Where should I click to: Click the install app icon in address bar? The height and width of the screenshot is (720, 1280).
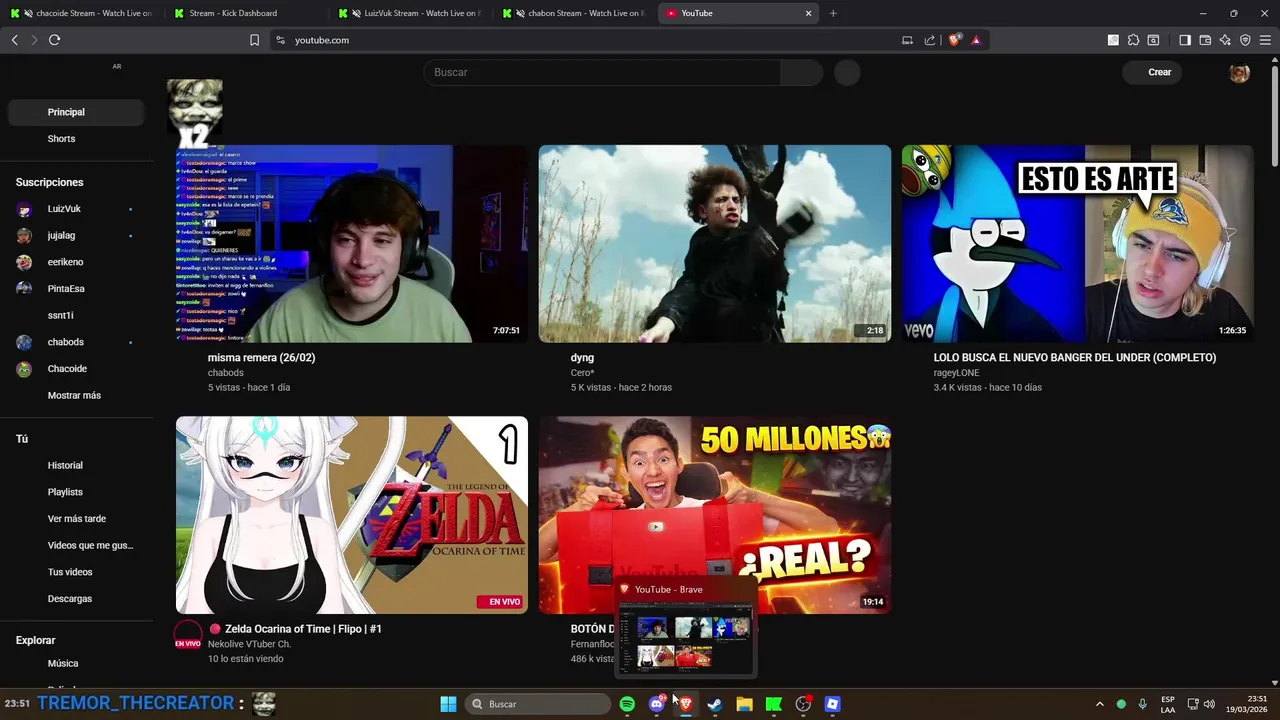pos(907,40)
